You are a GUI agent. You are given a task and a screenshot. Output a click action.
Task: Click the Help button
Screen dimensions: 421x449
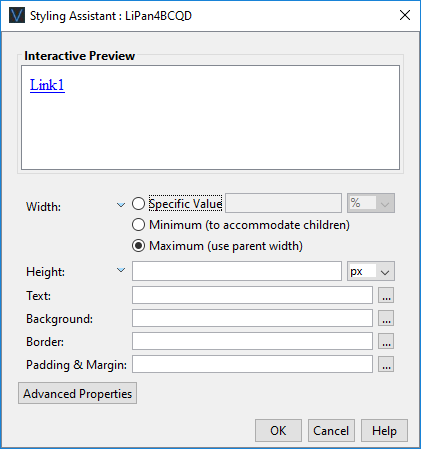[x=384, y=431]
